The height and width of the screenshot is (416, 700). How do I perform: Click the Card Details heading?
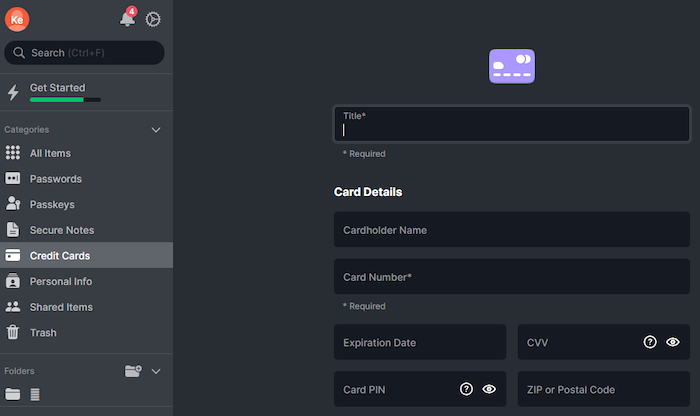368,192
